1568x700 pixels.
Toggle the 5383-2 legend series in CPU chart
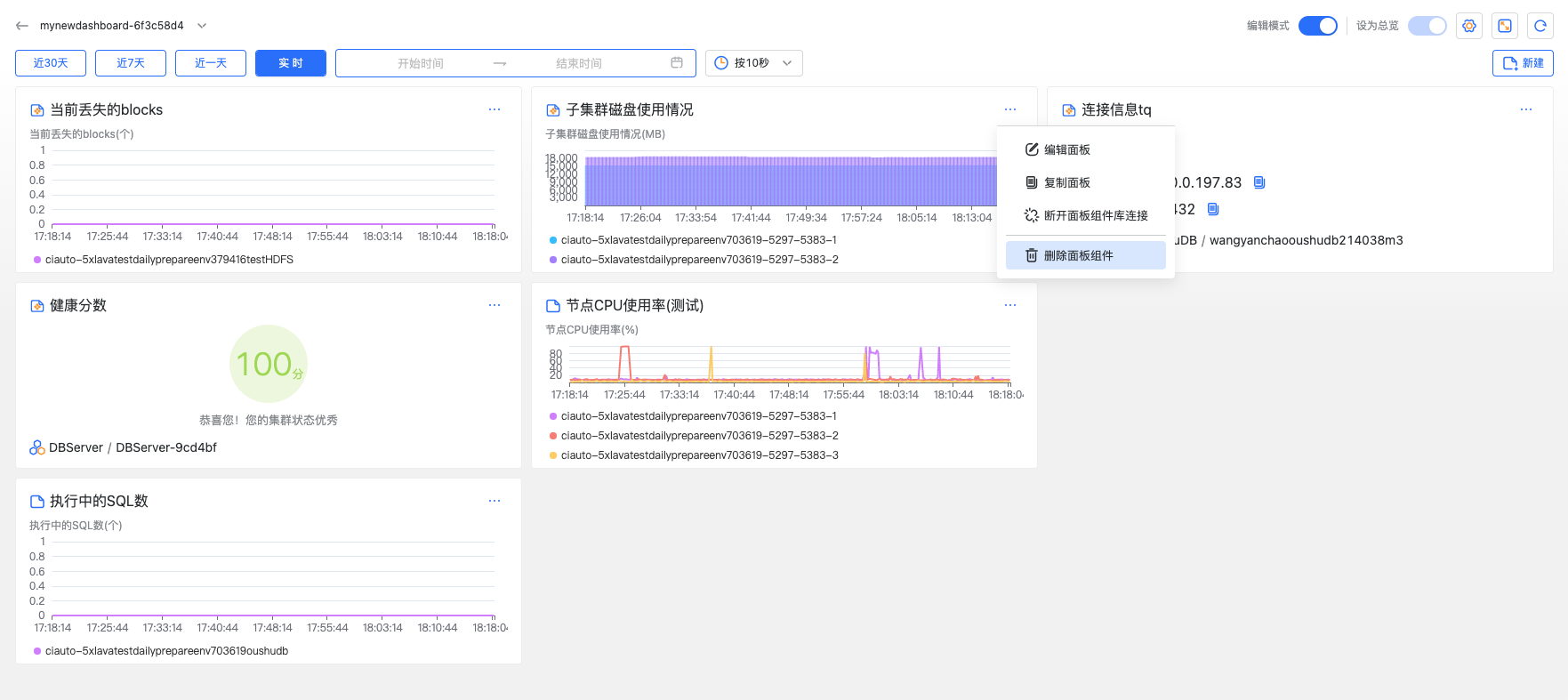pos(699,436)
